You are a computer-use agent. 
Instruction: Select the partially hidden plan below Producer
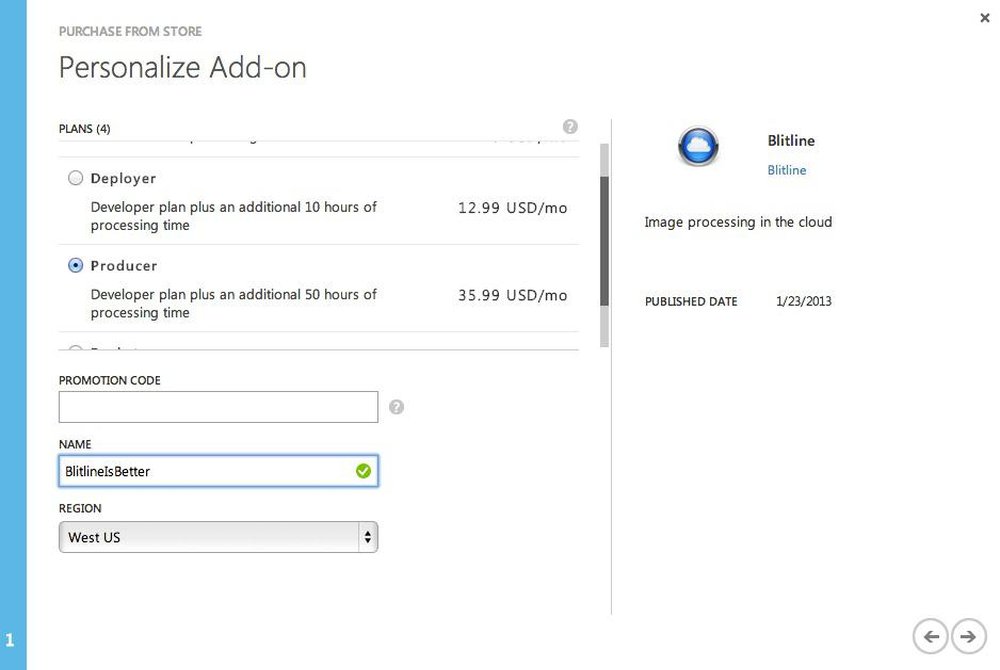point(75,349)
